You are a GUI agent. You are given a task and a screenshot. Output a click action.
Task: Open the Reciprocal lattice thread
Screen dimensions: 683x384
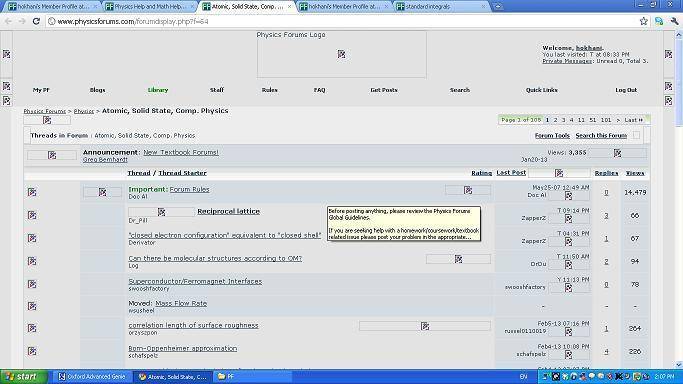[228, 211]
